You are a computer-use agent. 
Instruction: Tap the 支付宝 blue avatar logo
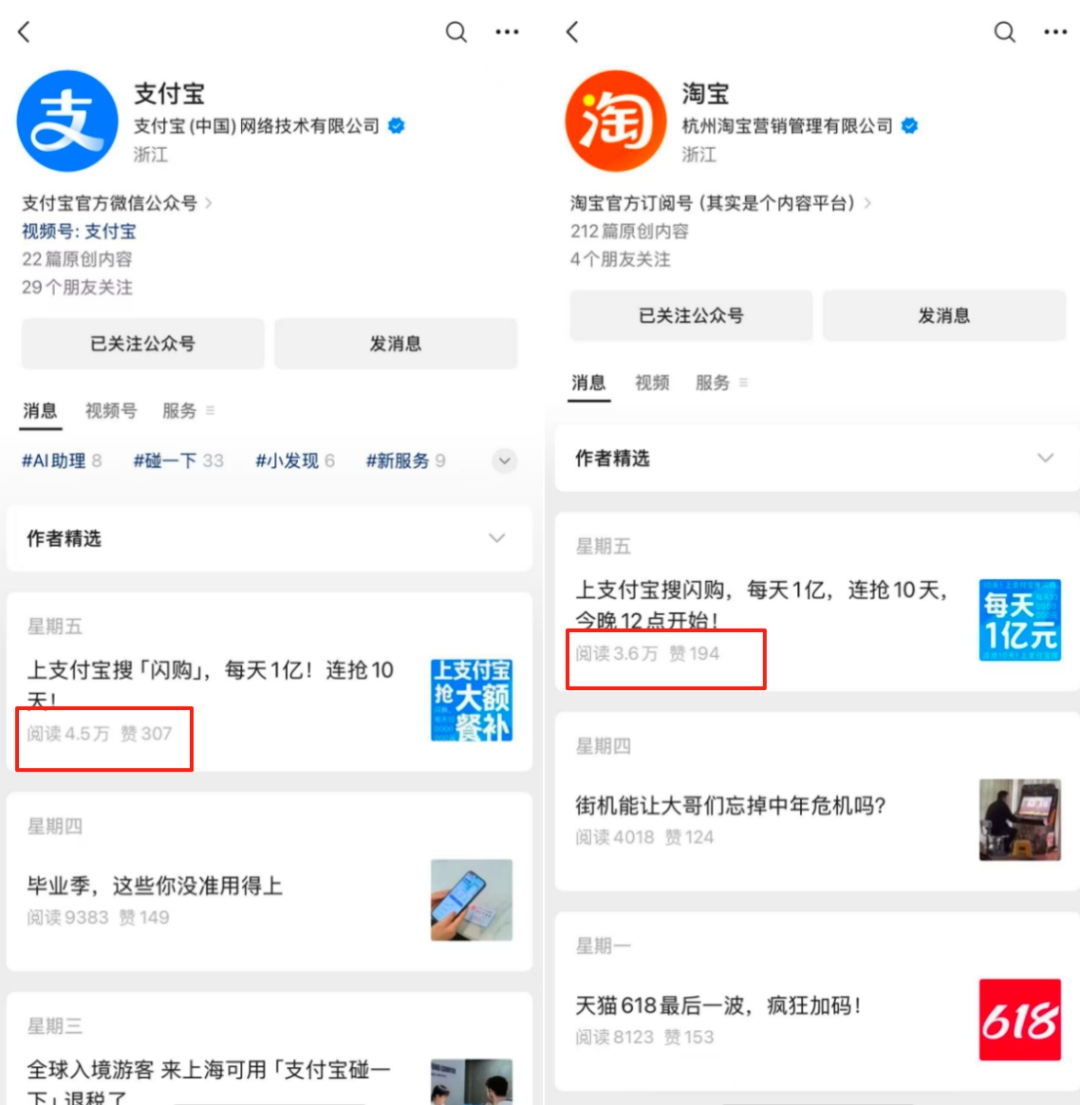tap(68, 121)
